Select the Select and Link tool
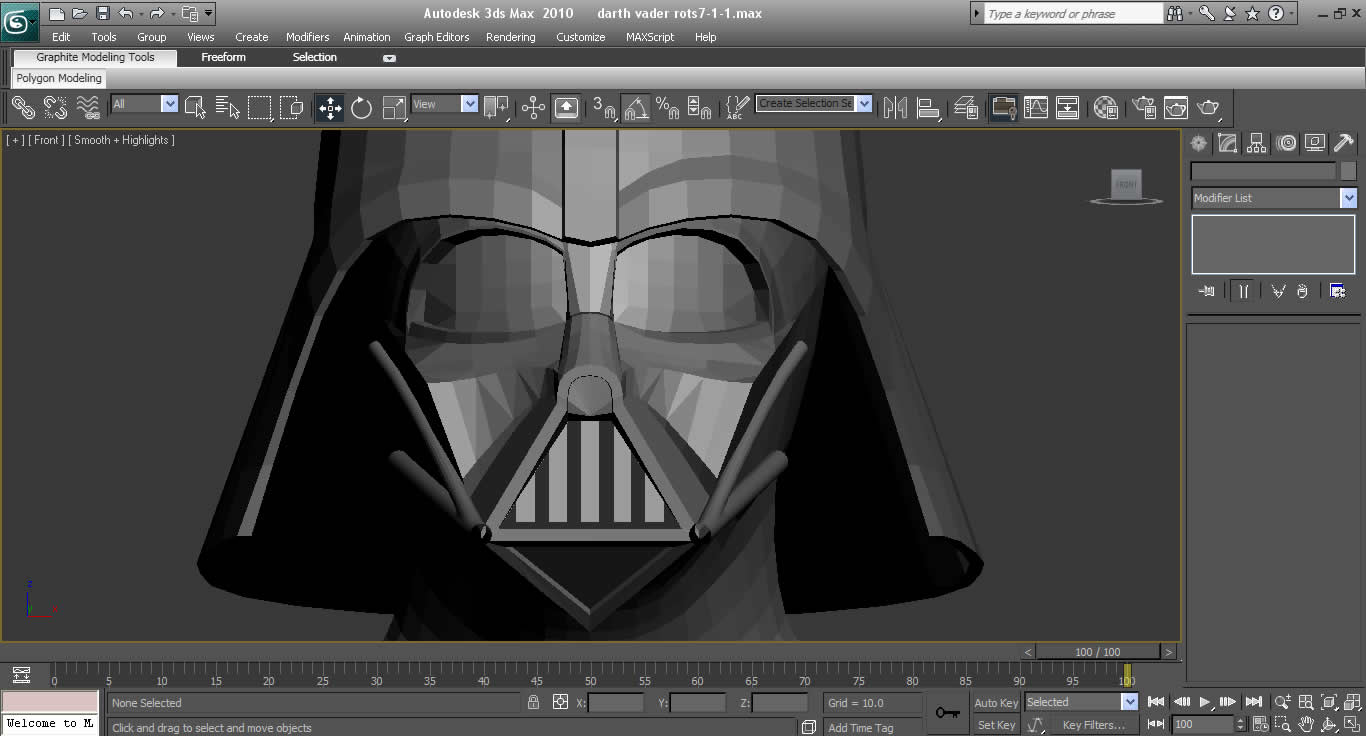The height and width of the screenshot is (736, 1366). click(22, 107)
